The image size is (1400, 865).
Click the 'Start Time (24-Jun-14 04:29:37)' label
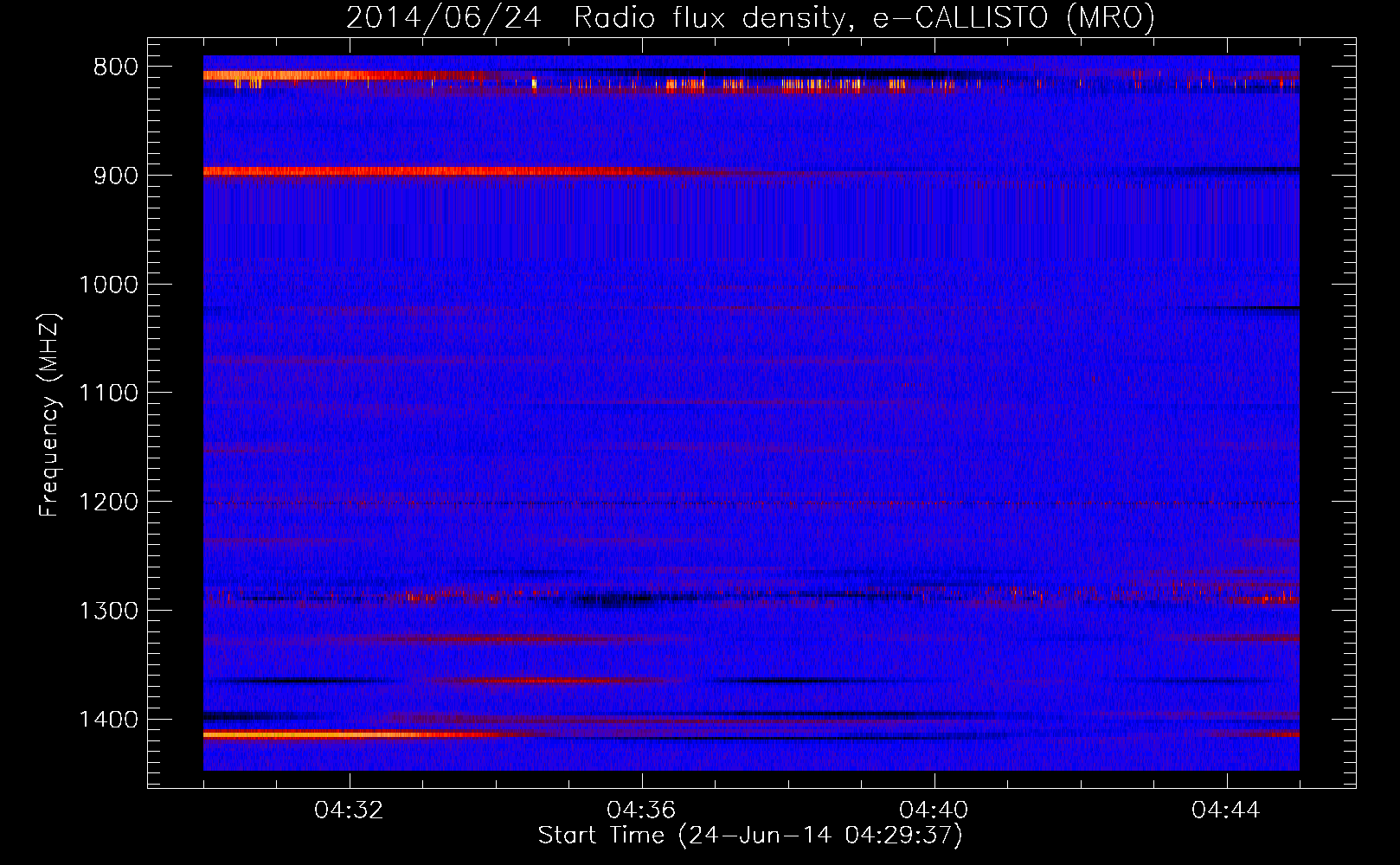(750, 836)
